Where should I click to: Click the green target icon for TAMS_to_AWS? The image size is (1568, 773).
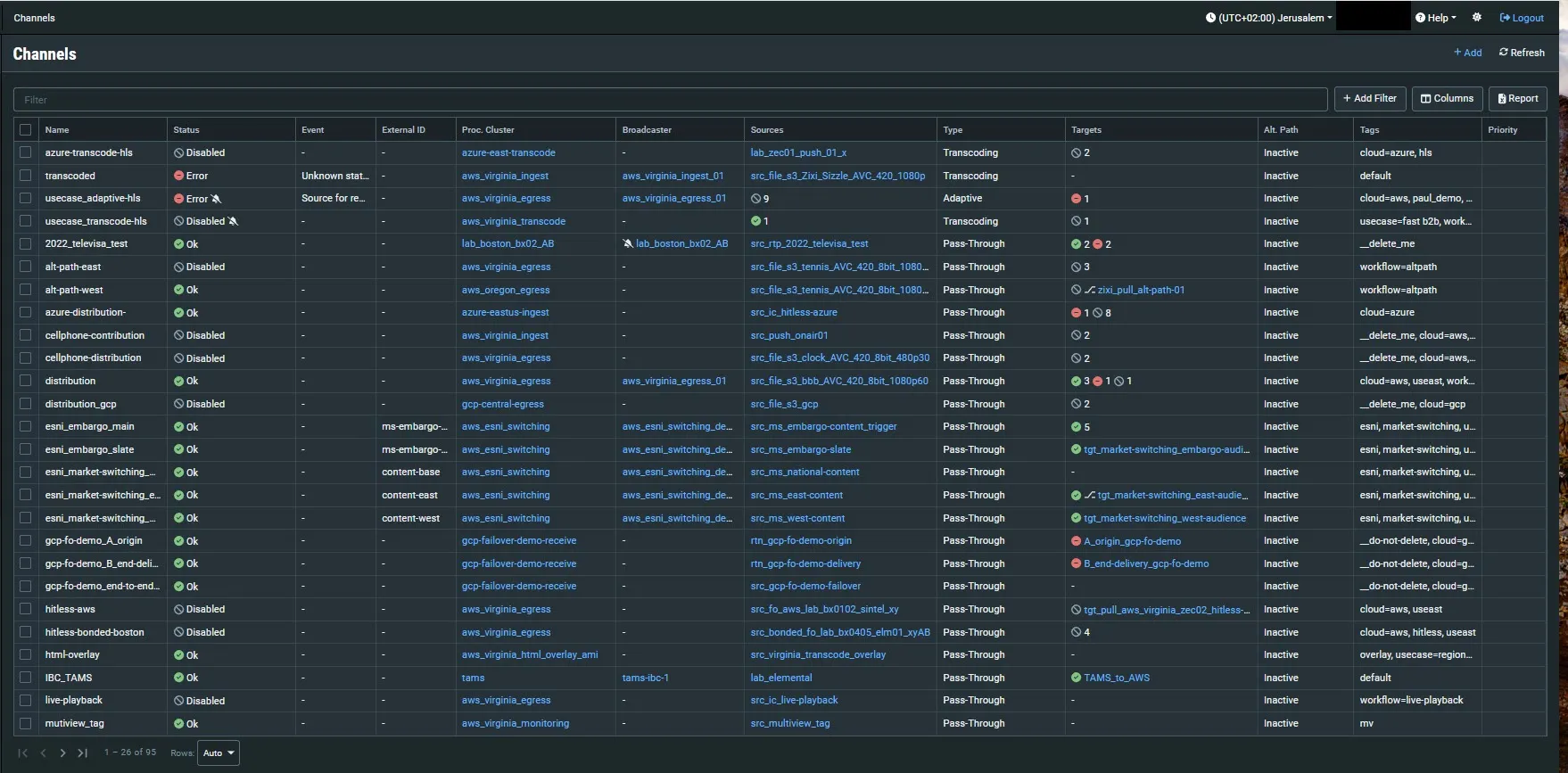point(1076,678)
